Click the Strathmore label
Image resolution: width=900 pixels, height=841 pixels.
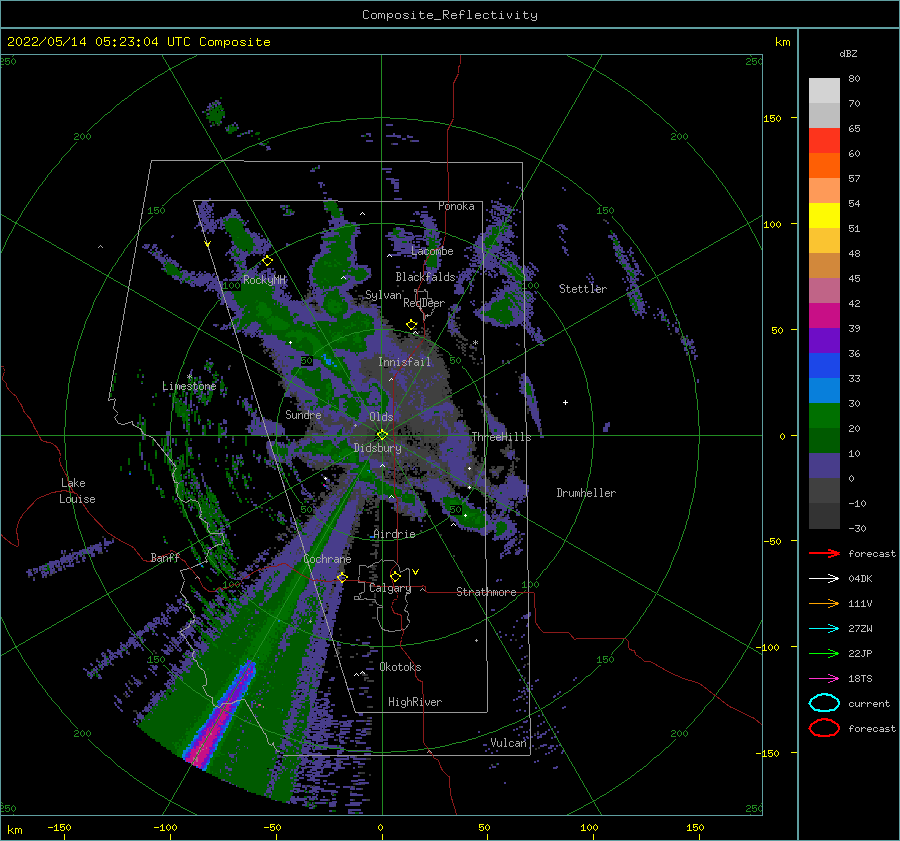(486, 592)
